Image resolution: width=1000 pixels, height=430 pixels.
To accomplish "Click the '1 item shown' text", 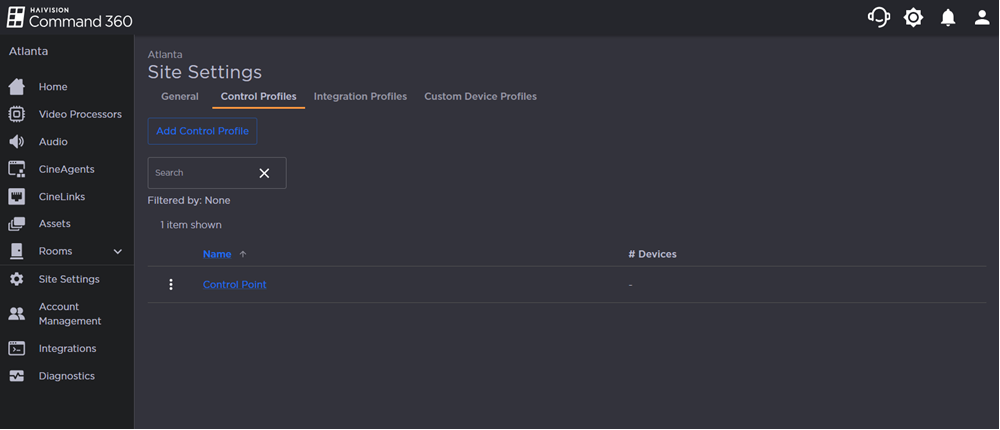I will 191,225.
